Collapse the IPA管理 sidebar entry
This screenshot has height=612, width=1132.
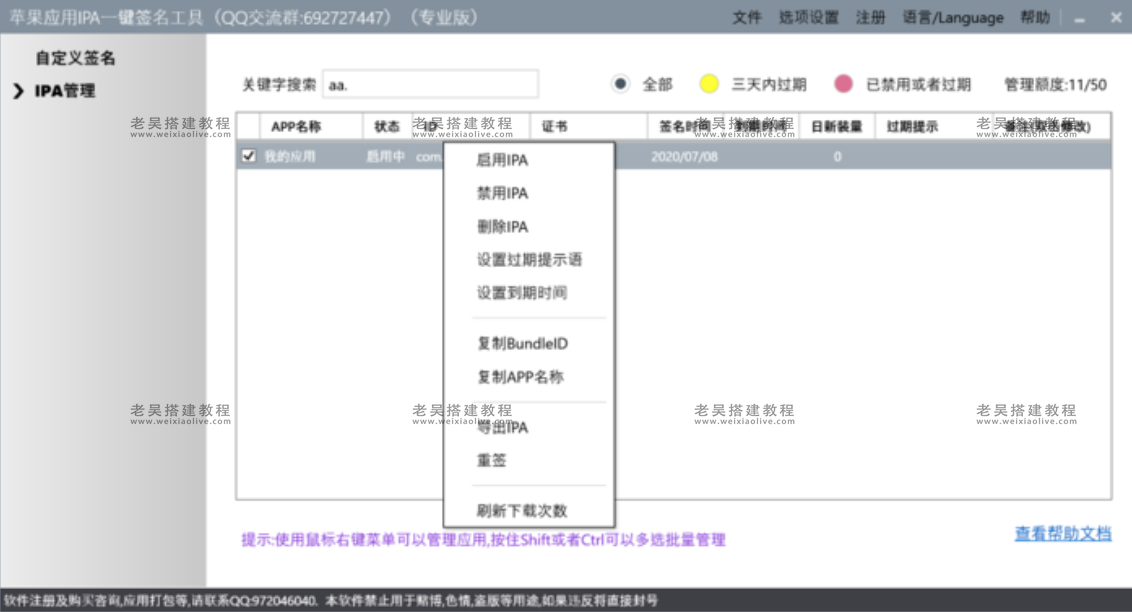point(19,89)
